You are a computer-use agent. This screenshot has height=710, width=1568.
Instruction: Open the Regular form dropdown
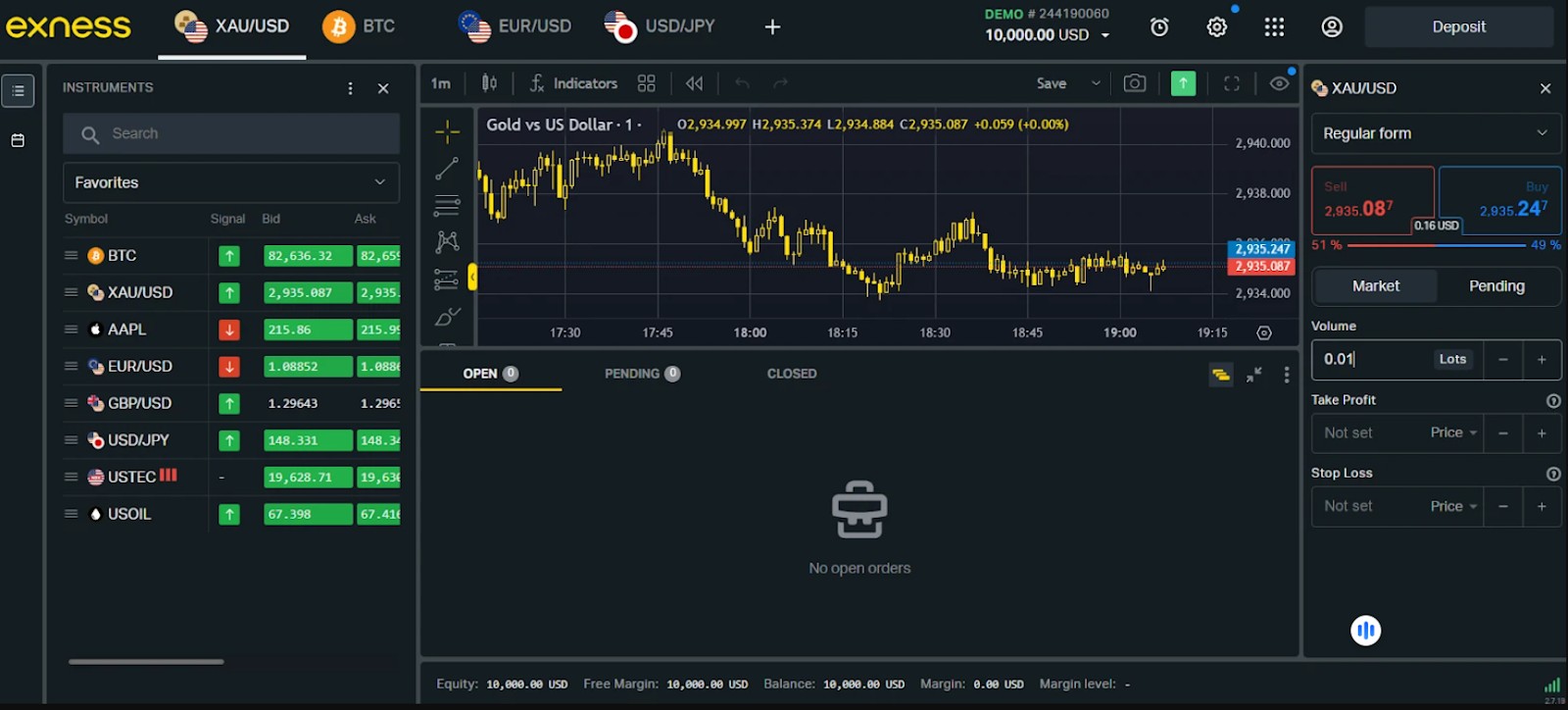(1436, 133)
